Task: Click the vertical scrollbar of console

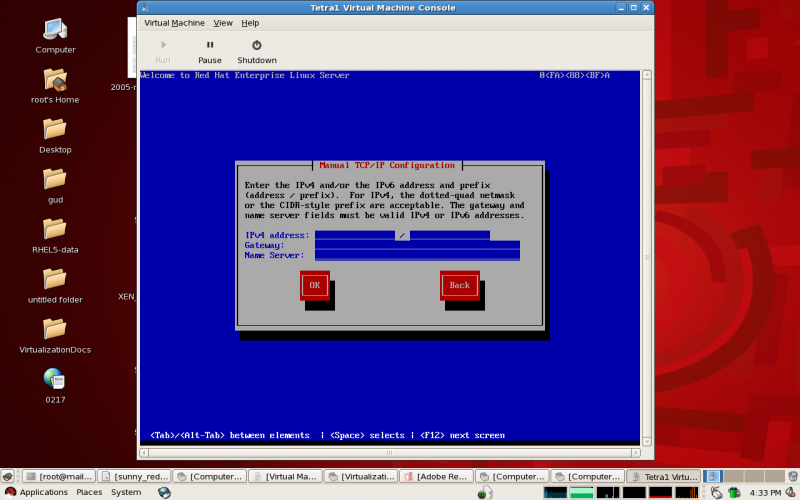Action: coord(647,258)
